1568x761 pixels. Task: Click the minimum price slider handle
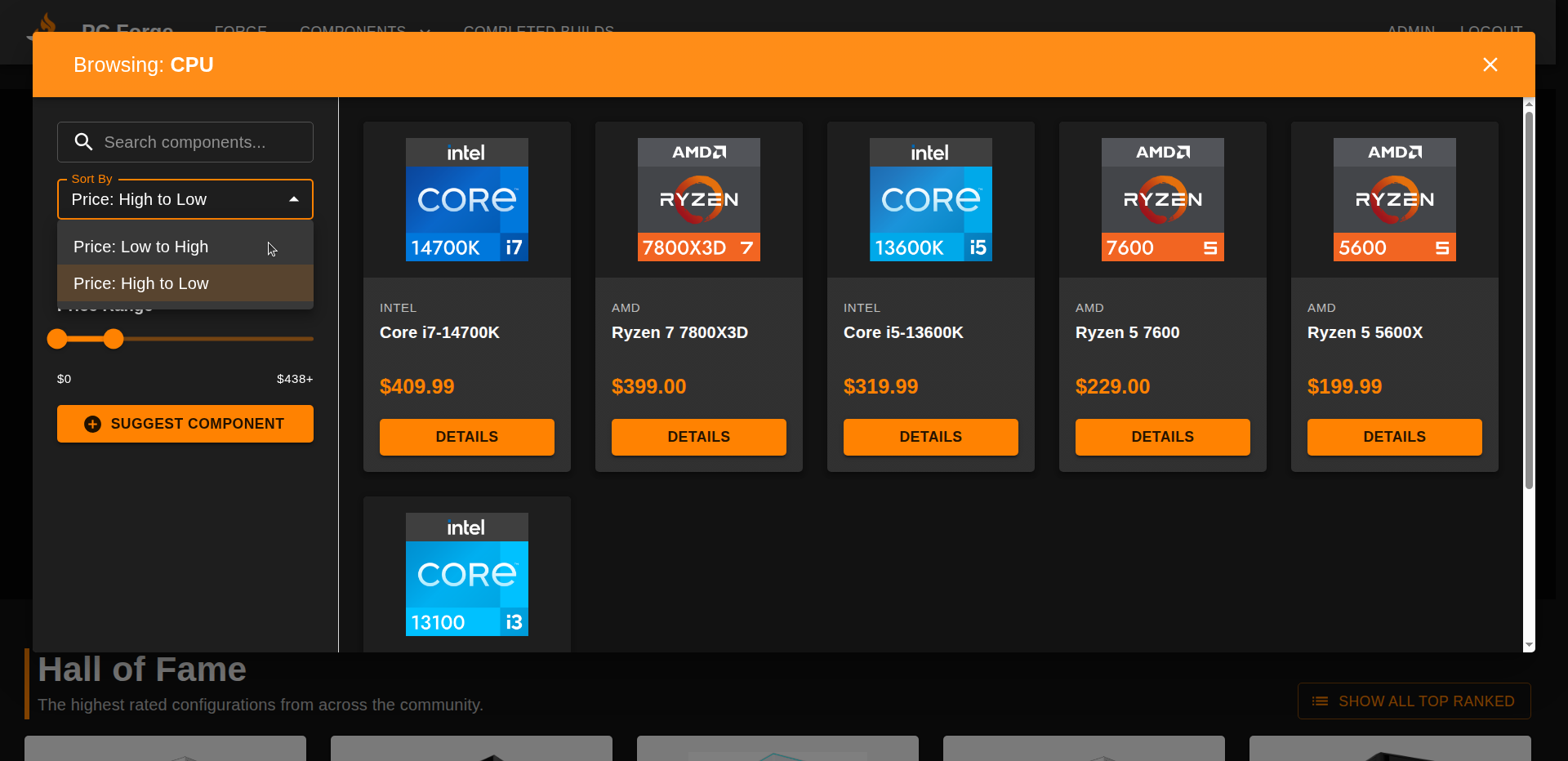[x=57, y=339]
